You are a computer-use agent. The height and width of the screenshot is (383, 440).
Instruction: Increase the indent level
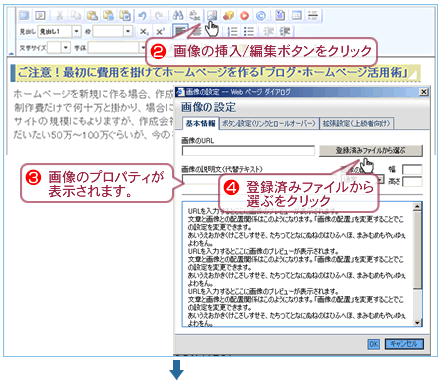click(285, 31)
